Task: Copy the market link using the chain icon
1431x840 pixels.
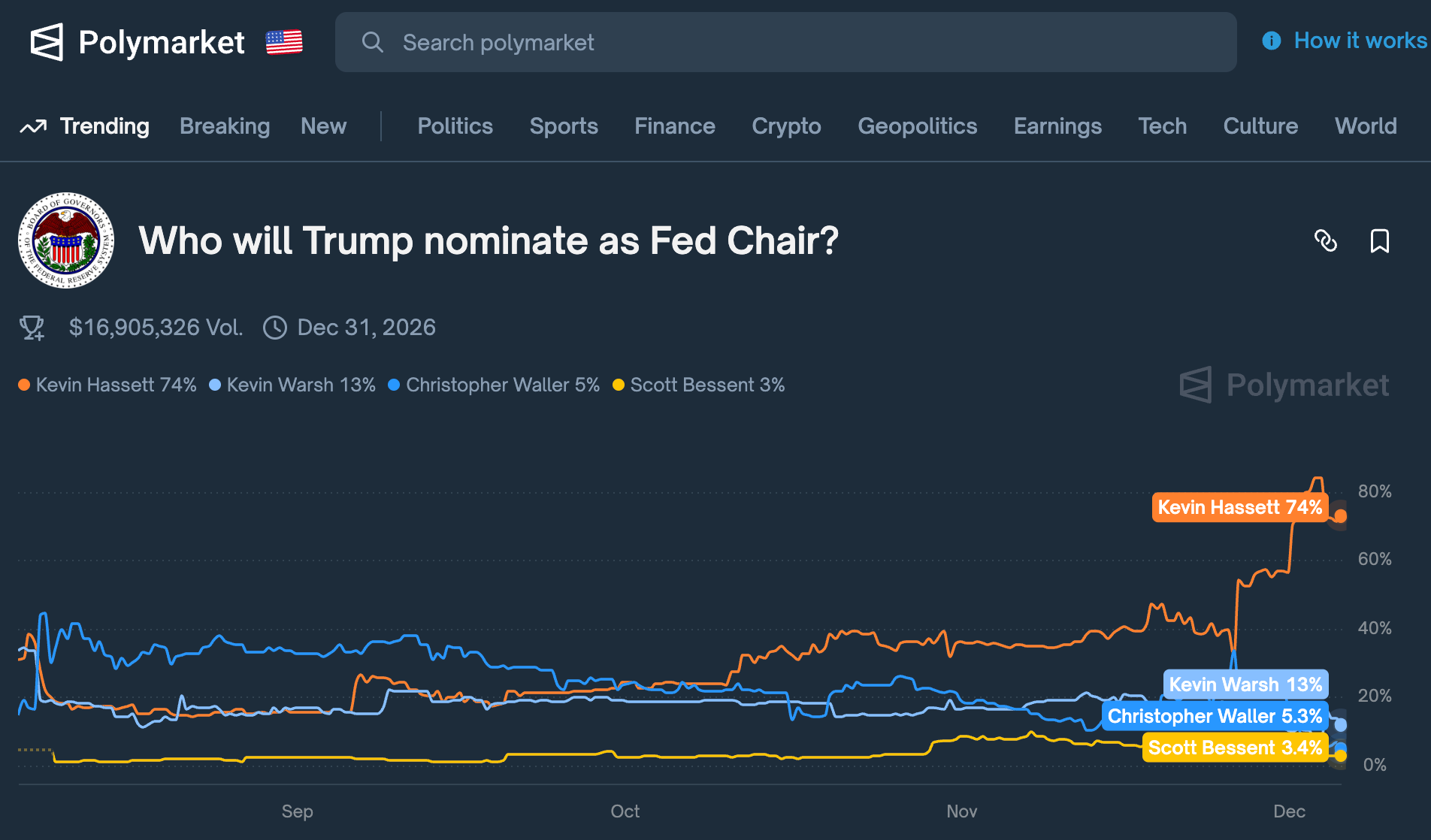Action: (1327, 241)
